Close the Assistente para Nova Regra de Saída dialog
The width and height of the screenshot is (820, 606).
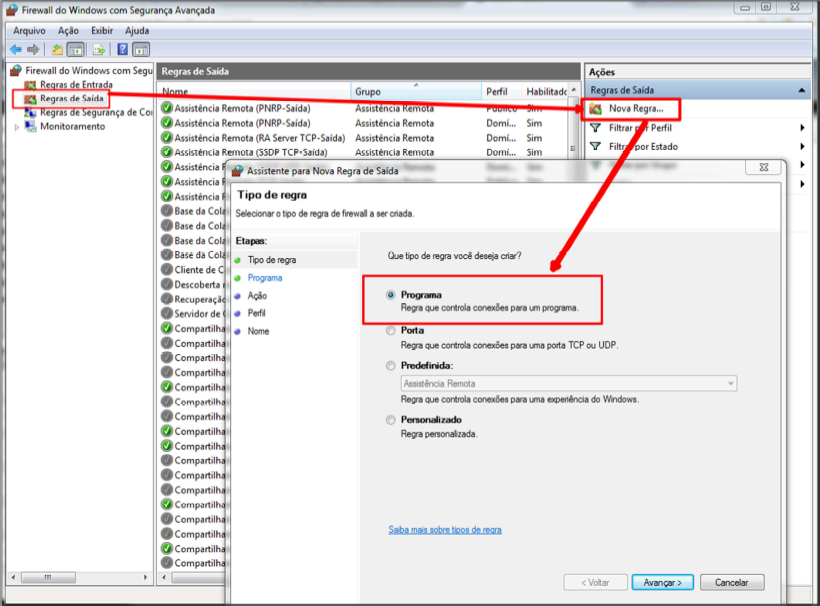[x=764, y=167]
